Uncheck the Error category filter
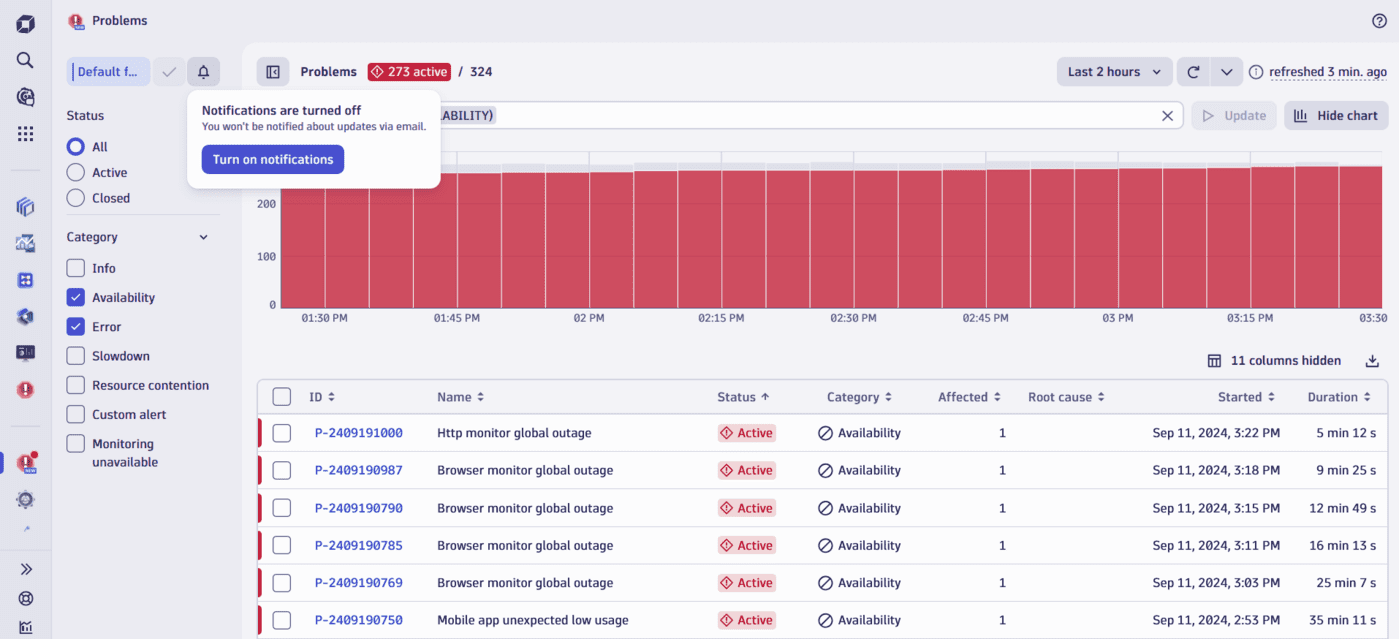 pos(75,326)
